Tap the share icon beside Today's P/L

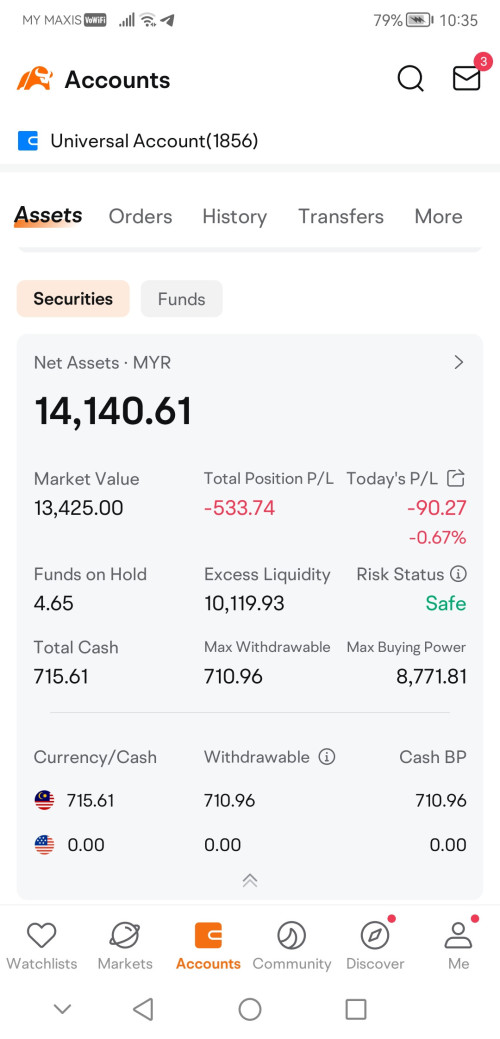pyautogui.click(x=456, y=478)
